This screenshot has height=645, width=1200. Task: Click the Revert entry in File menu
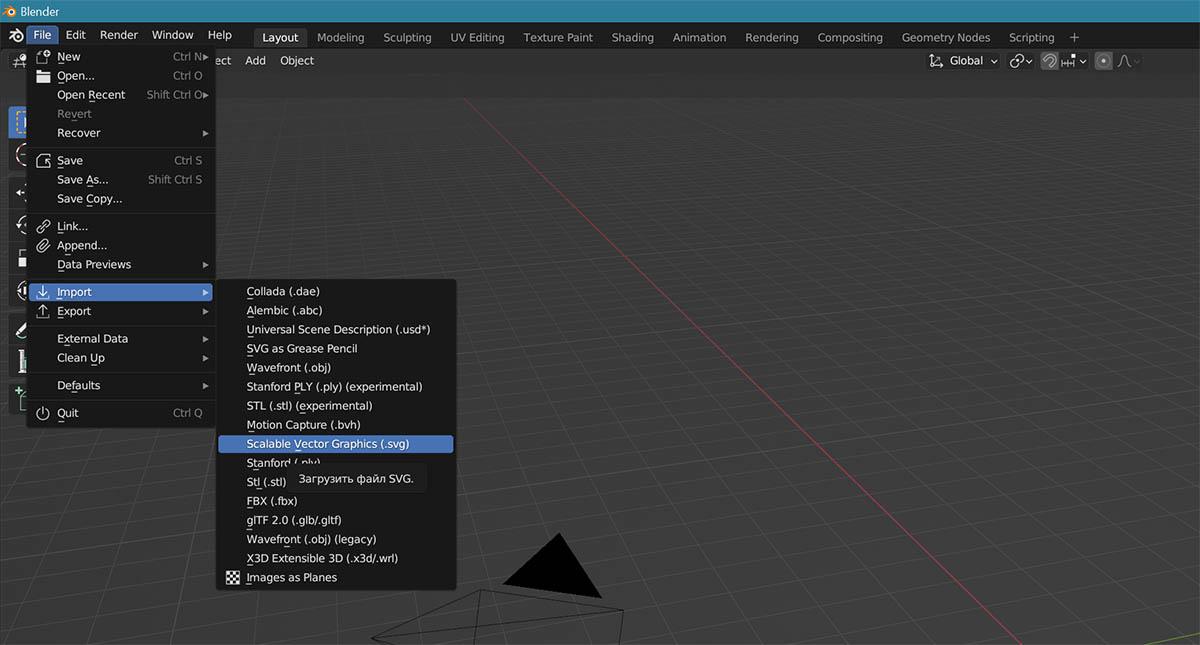pos(121,114)
